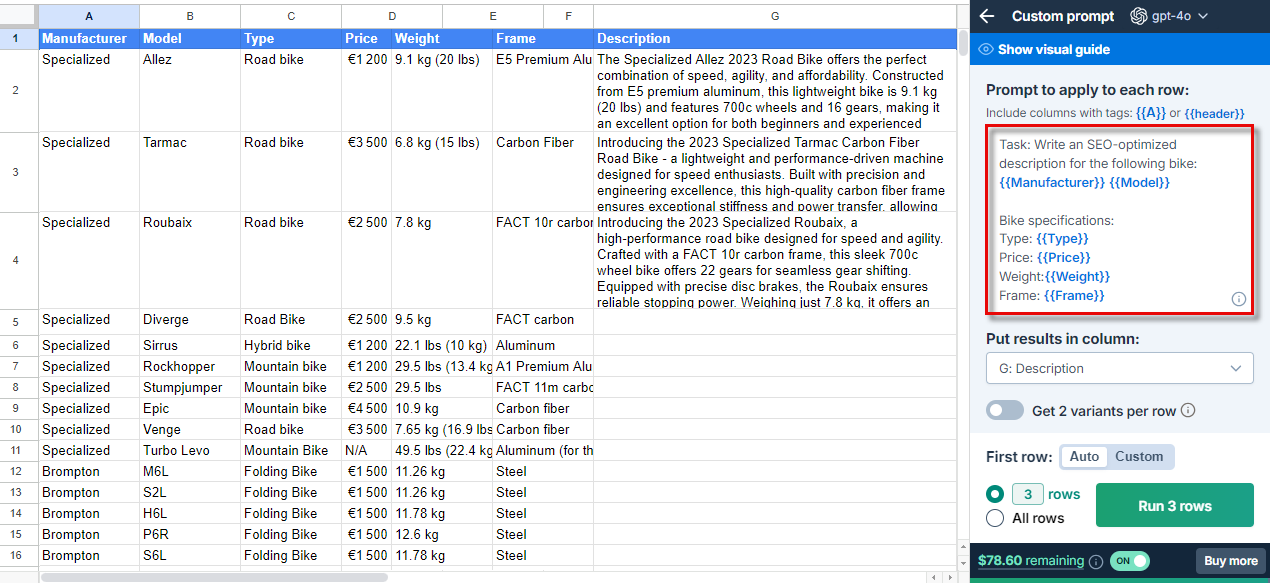Click the 'Roubaix' model cell
The image size is (1270, 583).
[190, 260]
